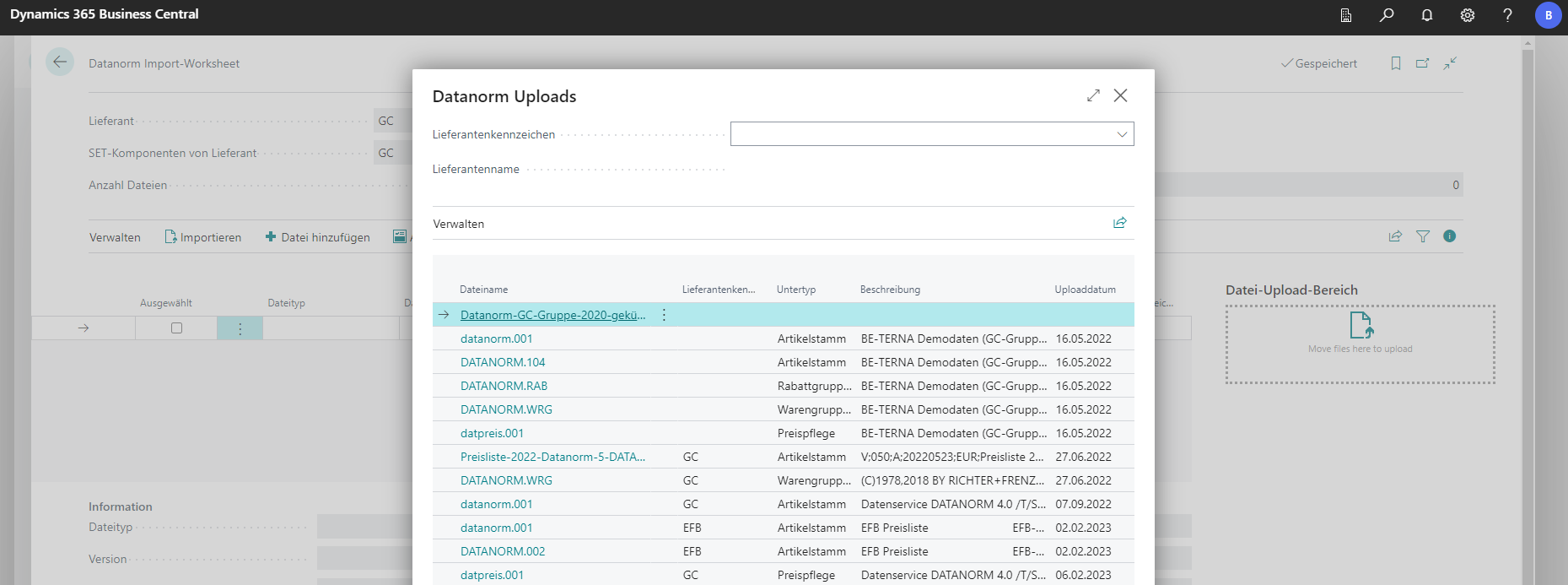
Task: Click the help question mark icon
Action: pos(1507,15)
